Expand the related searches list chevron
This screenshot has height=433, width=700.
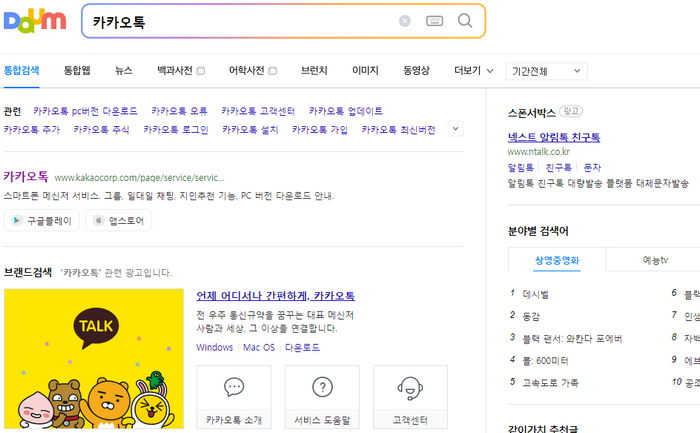[455, 129]
